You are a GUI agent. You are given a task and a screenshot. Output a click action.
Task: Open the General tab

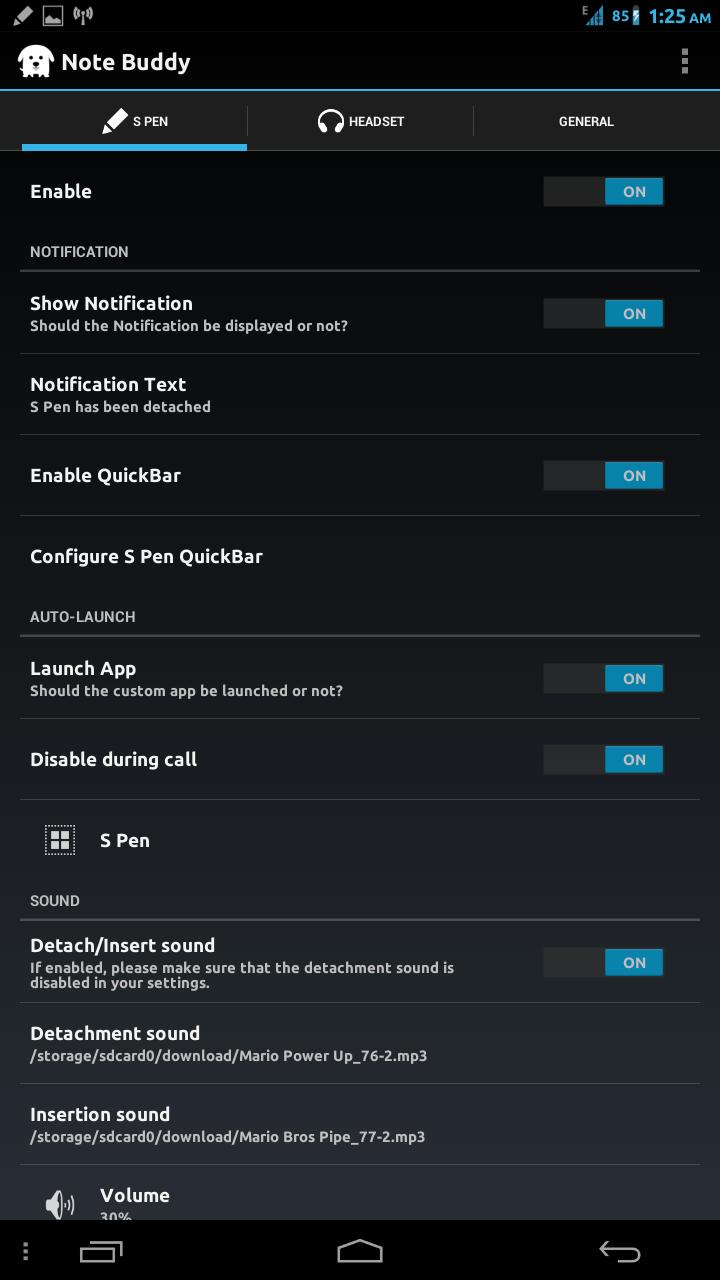(586, 121)
